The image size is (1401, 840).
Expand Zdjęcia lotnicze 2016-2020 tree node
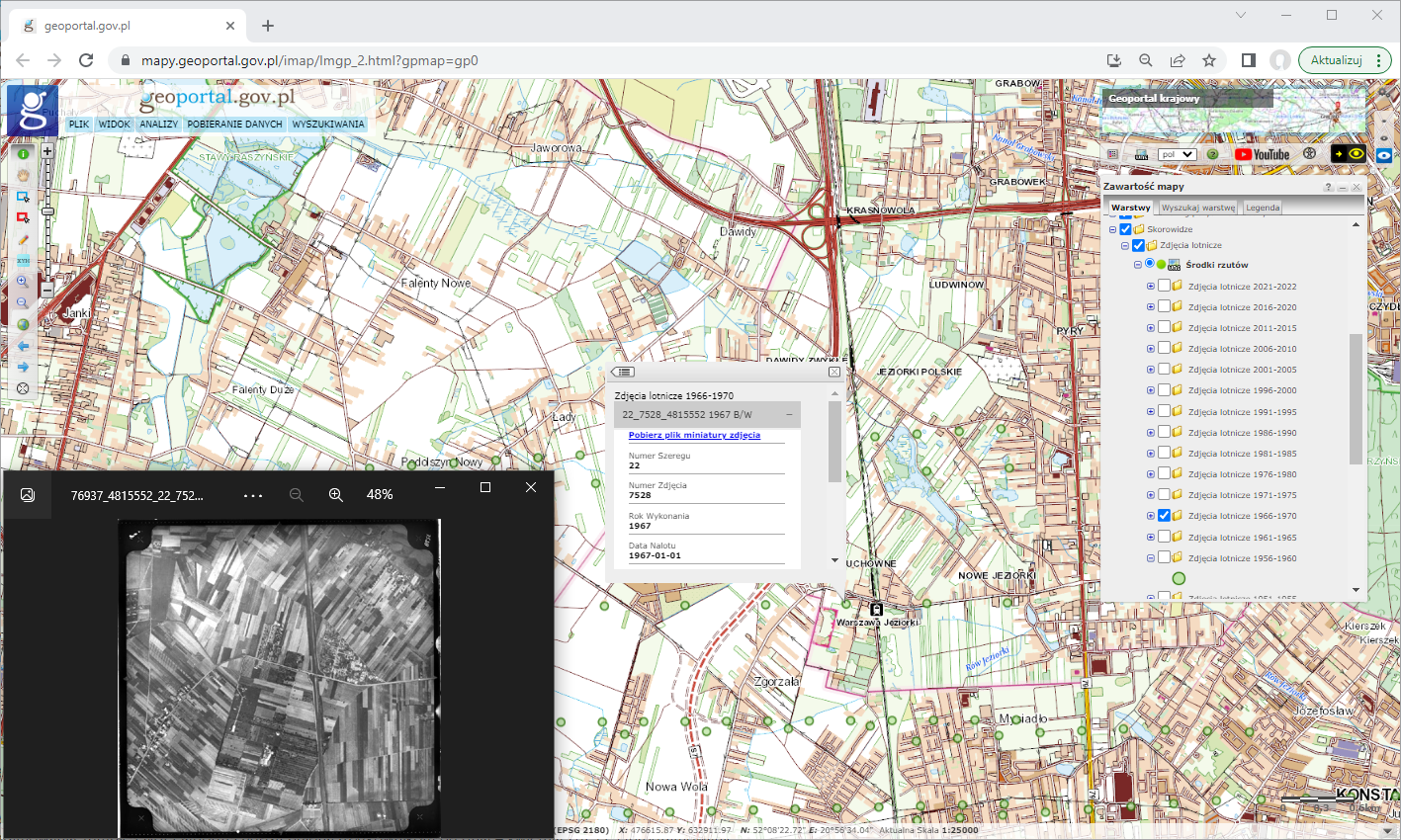point(1150,307)
